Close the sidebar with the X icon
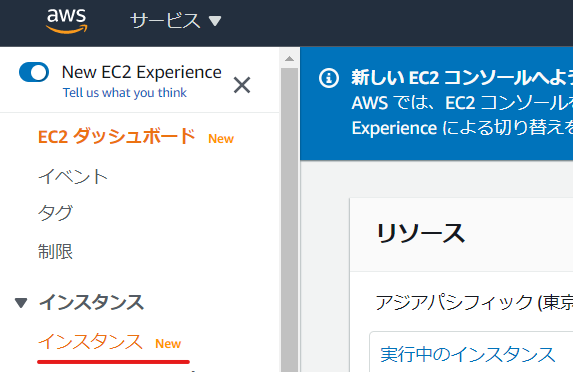 point(242,86)
